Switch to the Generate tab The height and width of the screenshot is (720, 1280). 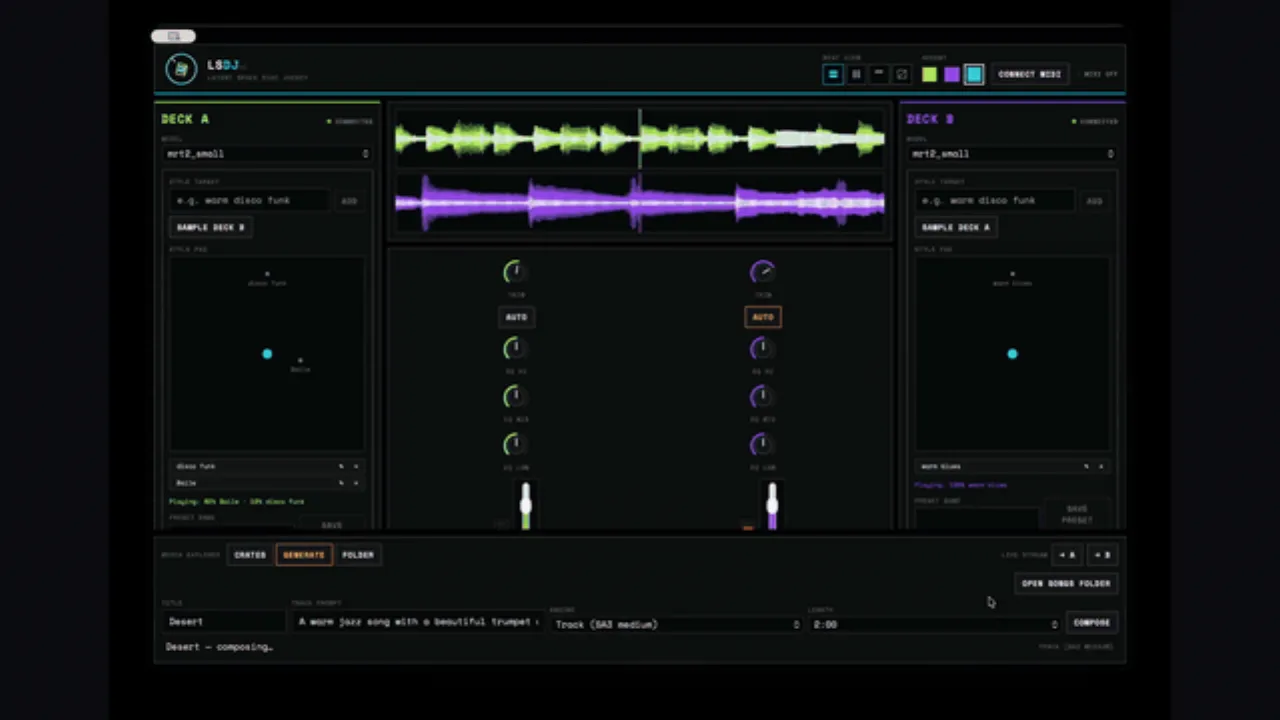[x=304, y=555]
